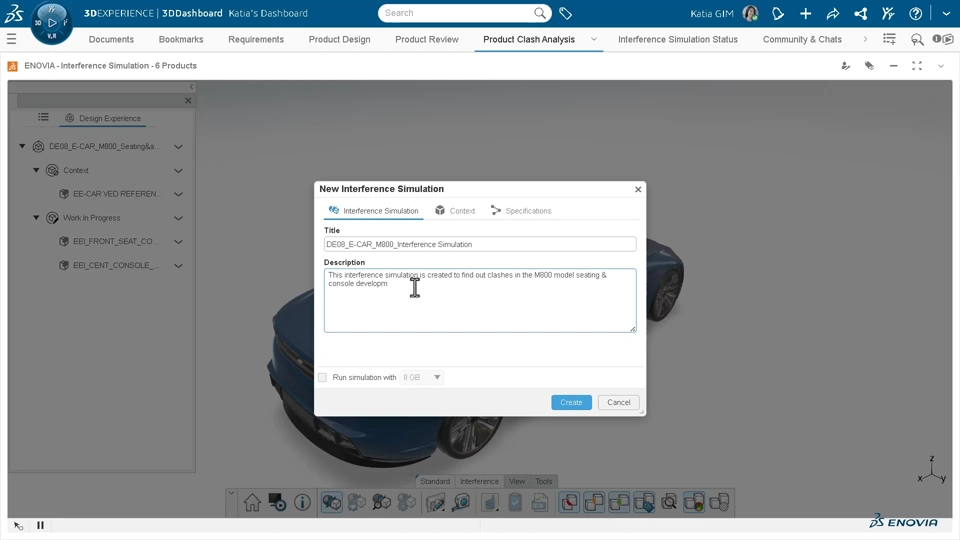Click the clipboard check icon in toolbar
Image resolution: width=960 pixels, height=540 pixels.
[515, 503]
